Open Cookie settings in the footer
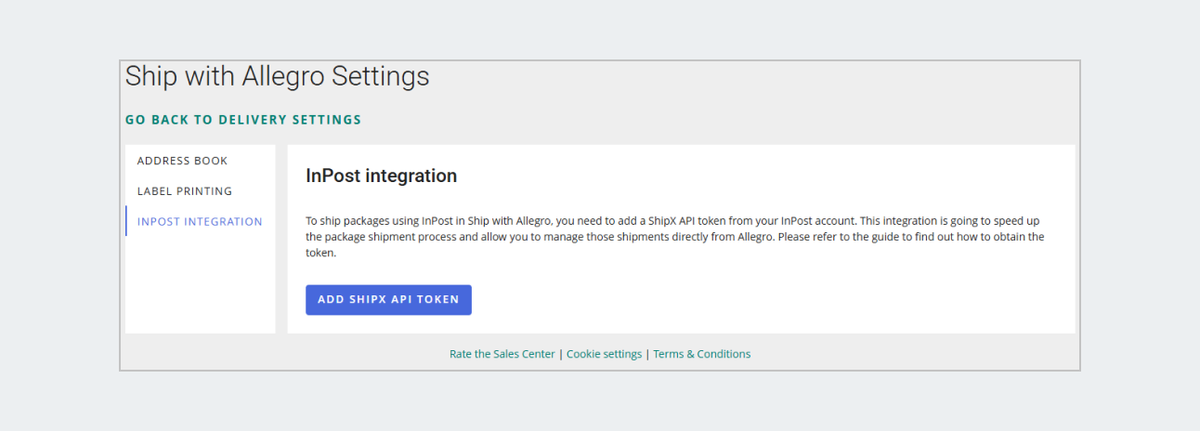The height and width of the screenshot is (431, 1200). (x=604, y=354)
